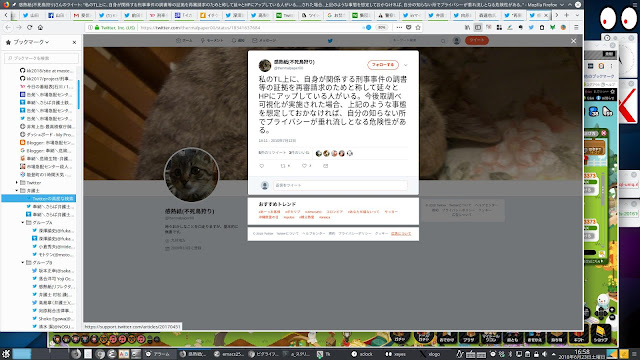Switch to the Gmail browser tab
Image resolution: width=640 pixels, height=360 pixels.
[82, 15]
